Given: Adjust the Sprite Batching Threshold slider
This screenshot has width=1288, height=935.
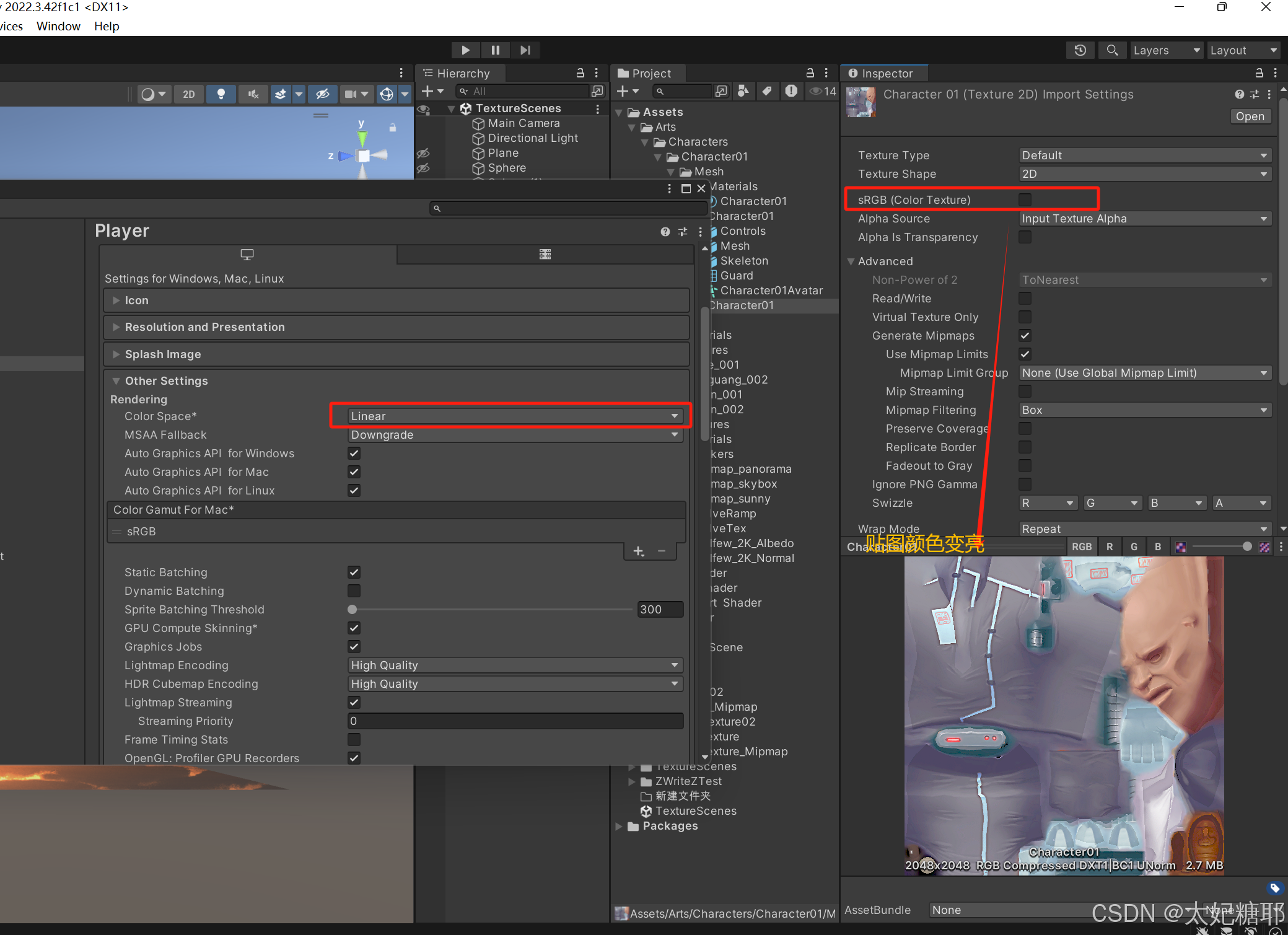Looking at the screenshot, I should pos(353,610).
